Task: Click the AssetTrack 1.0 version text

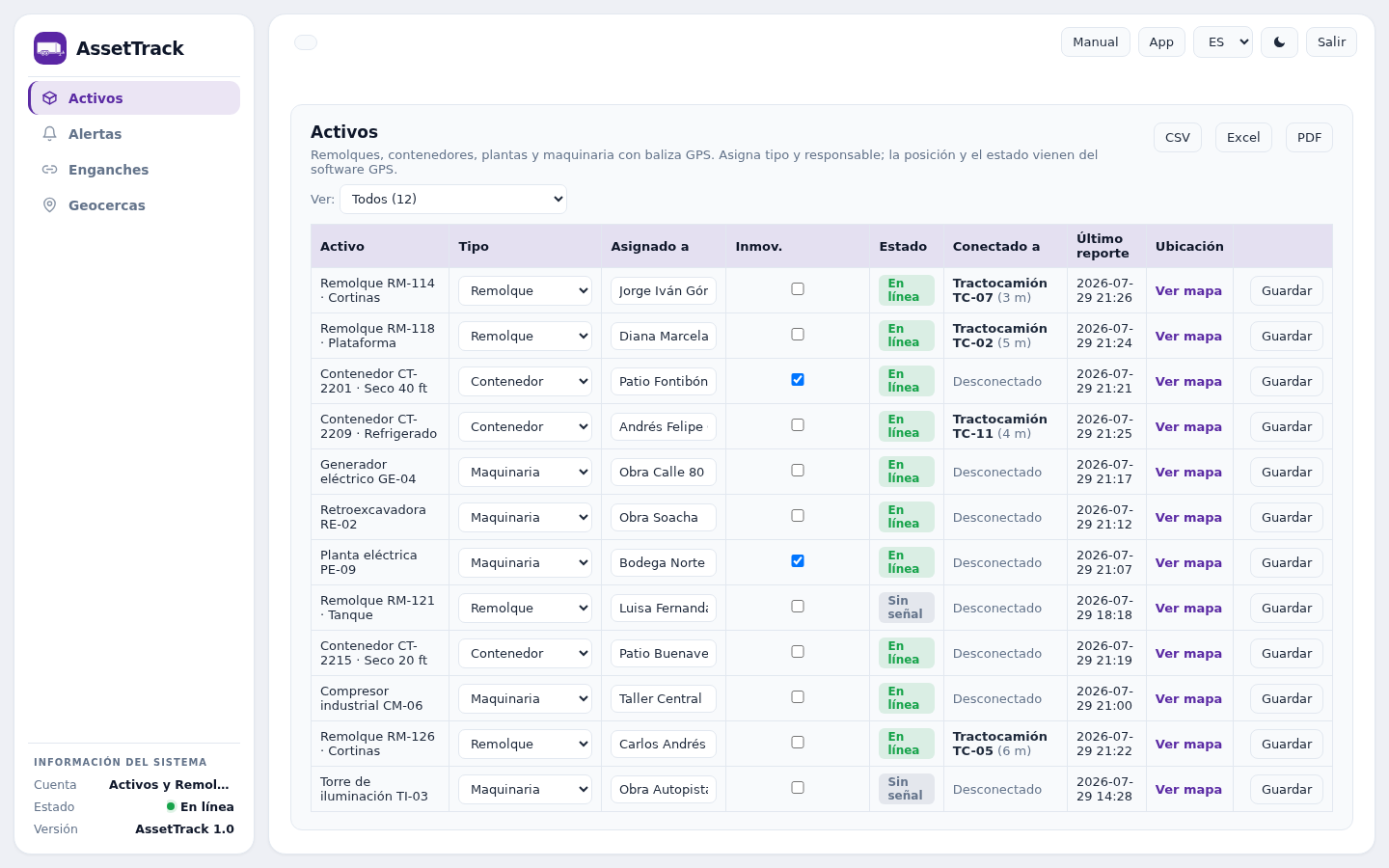Action: coord(184,829)
